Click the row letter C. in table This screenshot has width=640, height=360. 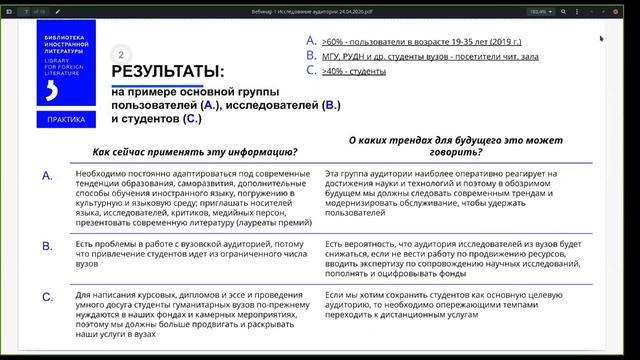(47, 297)
